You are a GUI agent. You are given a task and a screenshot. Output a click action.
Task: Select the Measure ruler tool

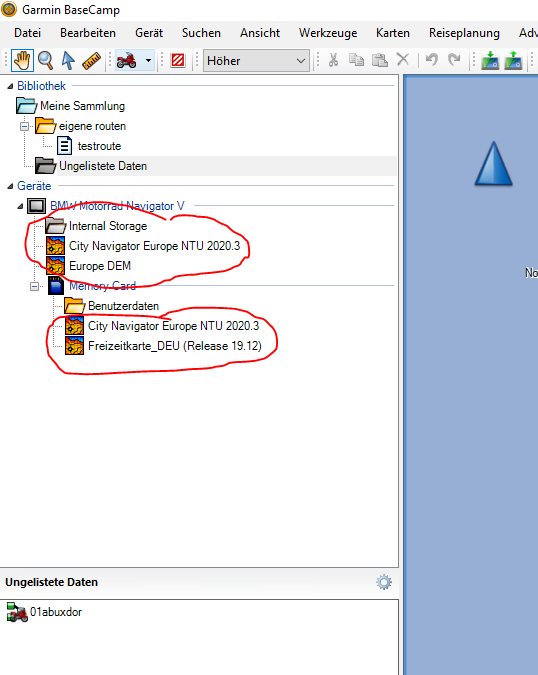[x=91, y=60]
